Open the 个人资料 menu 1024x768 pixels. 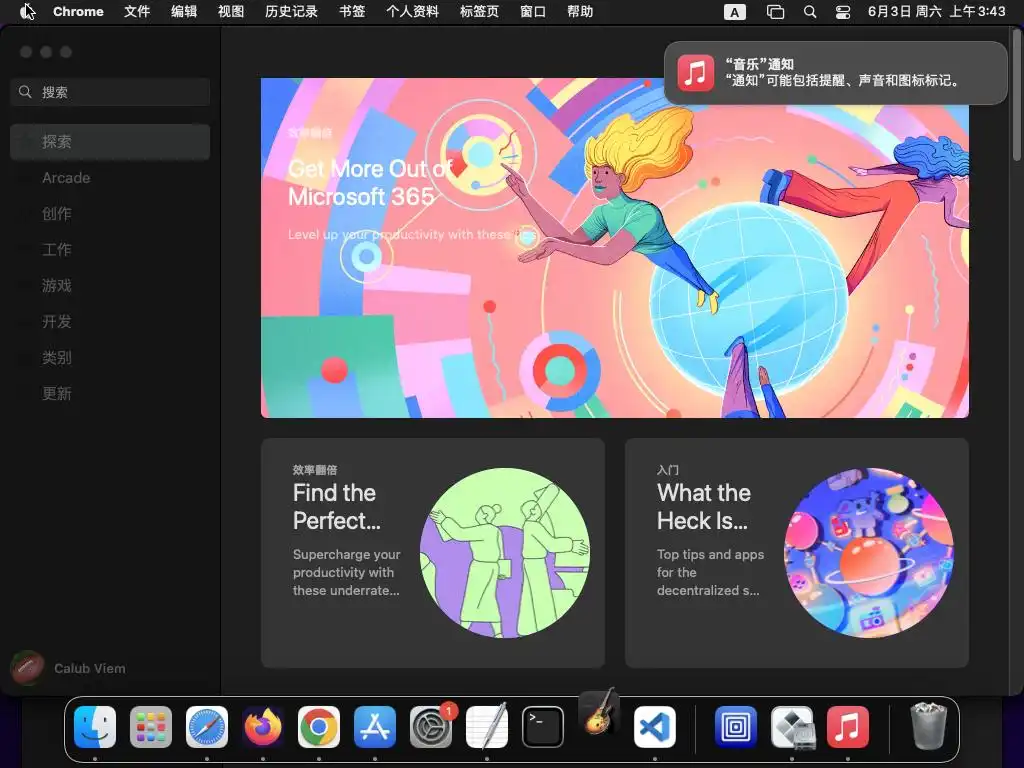coord(412,12)
